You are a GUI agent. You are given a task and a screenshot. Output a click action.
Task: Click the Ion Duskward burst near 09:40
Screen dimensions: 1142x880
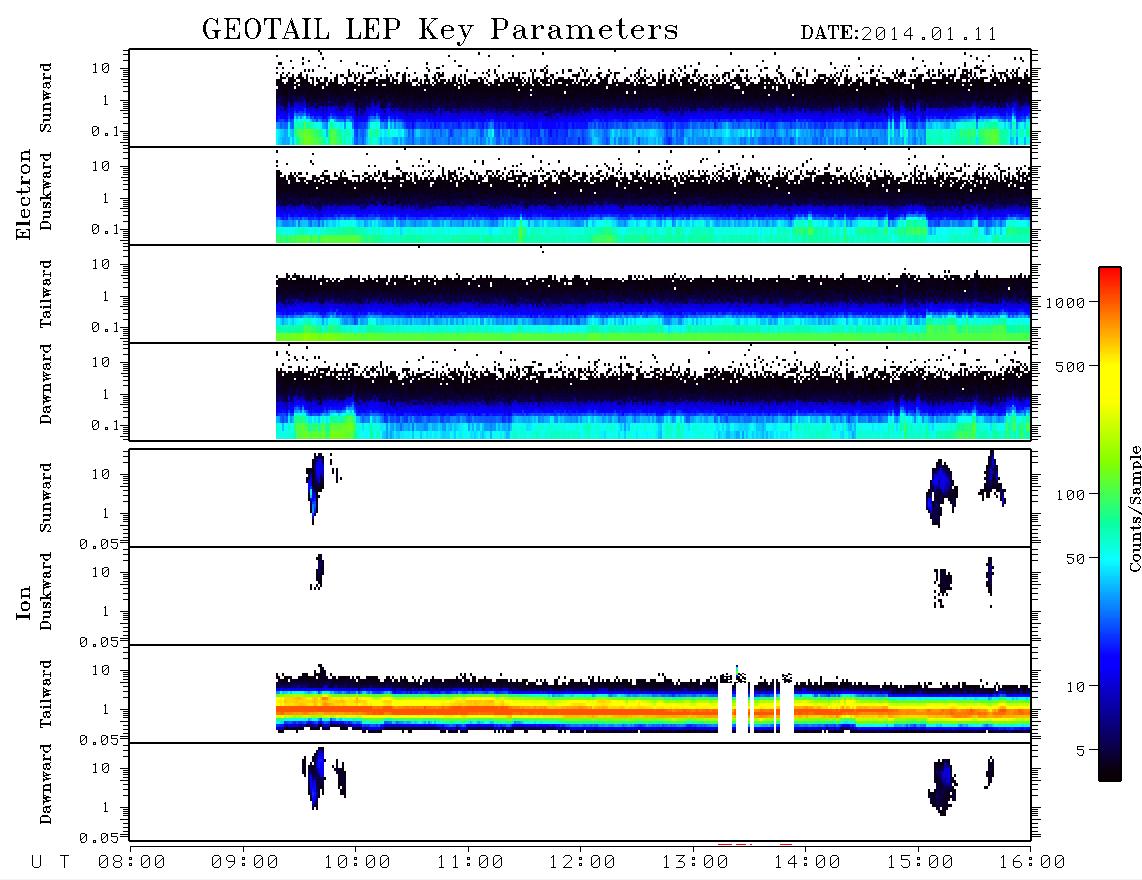[x=318, y=572]
